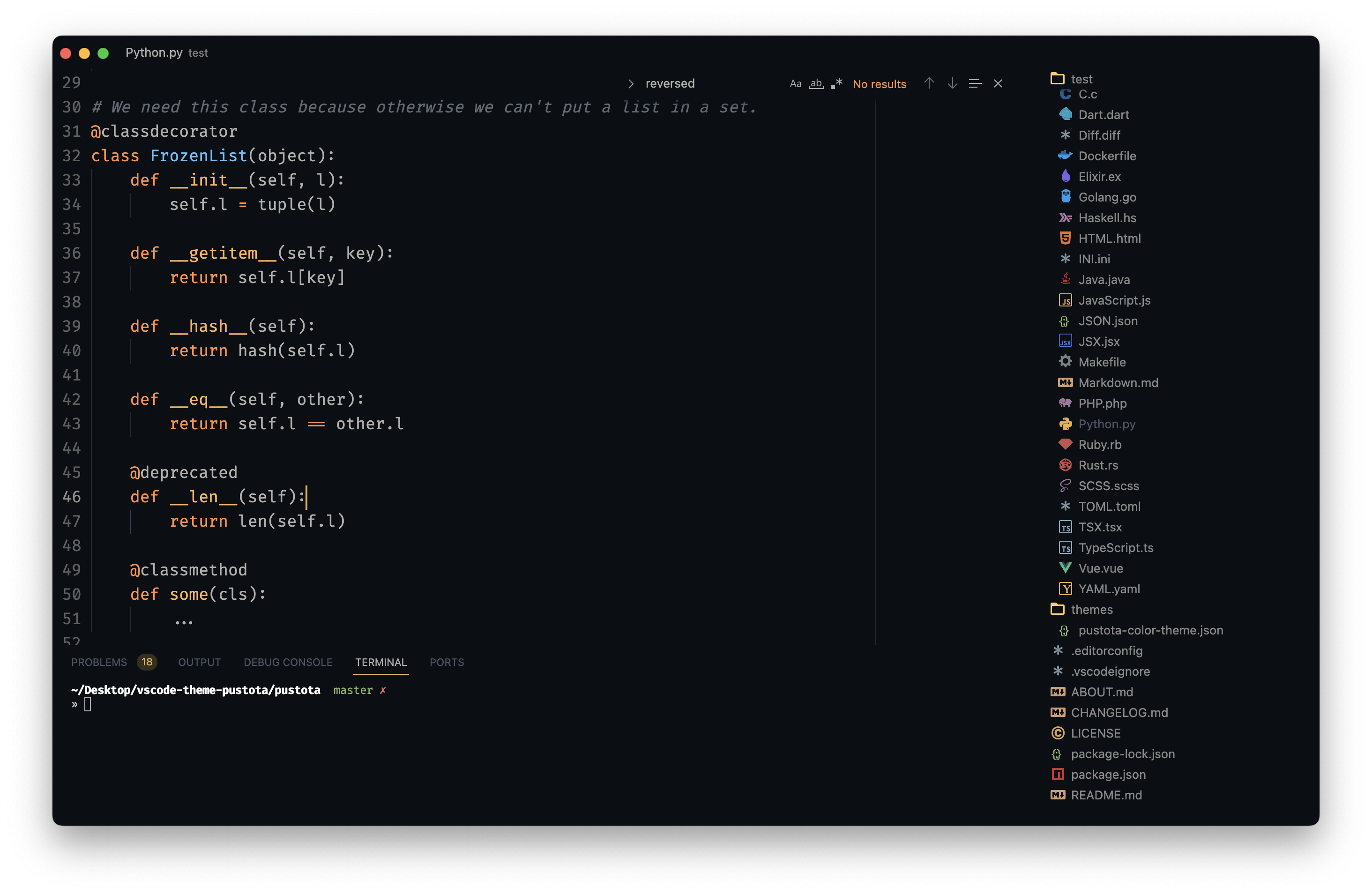Close the find widget
Viewport: 1372px width, 895px height.
[998, 83]
